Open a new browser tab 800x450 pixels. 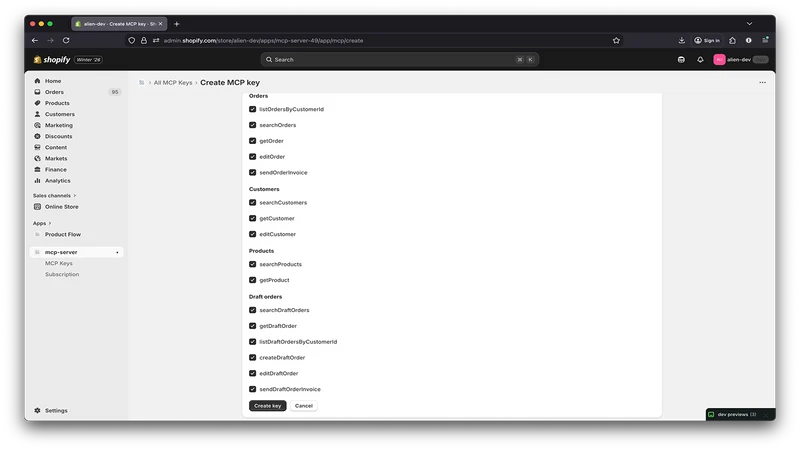[177, 24]
